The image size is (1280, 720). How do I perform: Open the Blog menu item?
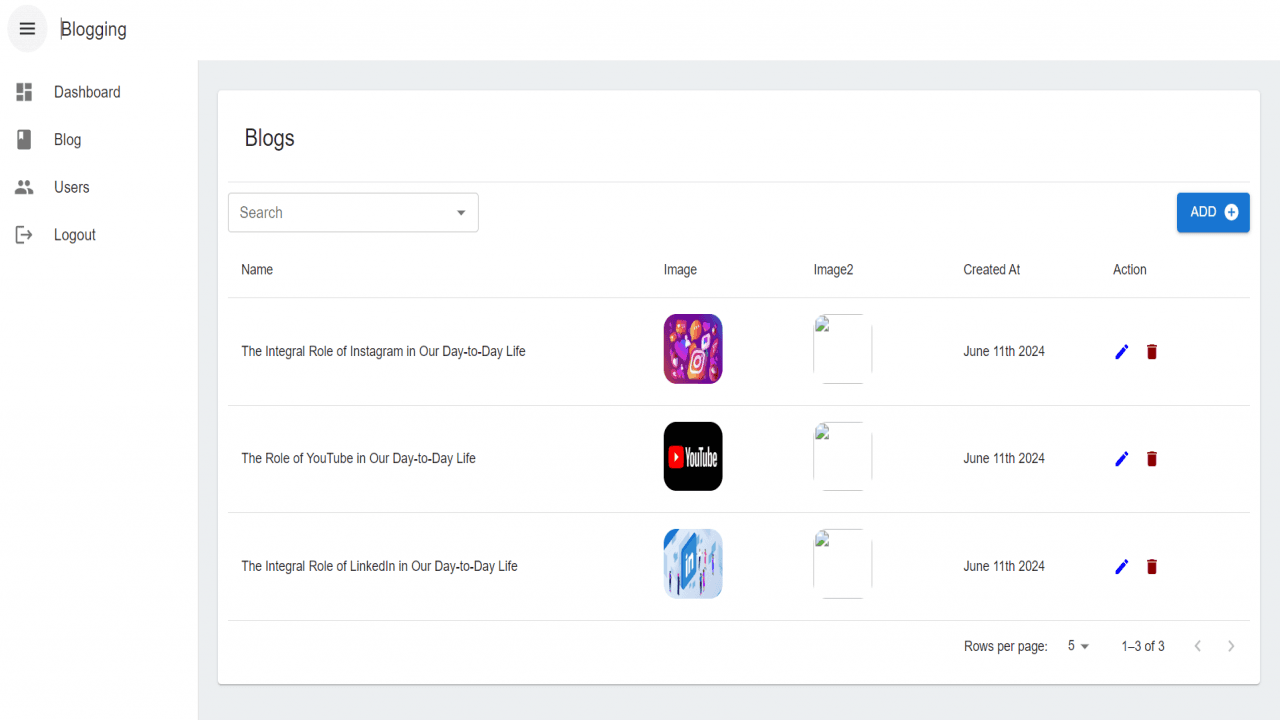(x=98, y=140)
